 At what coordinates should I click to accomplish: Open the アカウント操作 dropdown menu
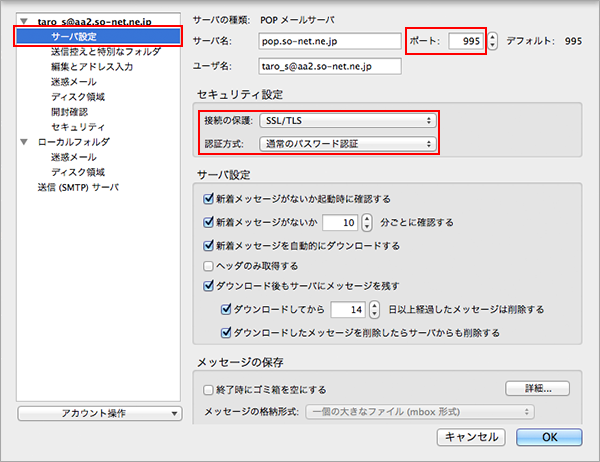(x=99, y=413)
